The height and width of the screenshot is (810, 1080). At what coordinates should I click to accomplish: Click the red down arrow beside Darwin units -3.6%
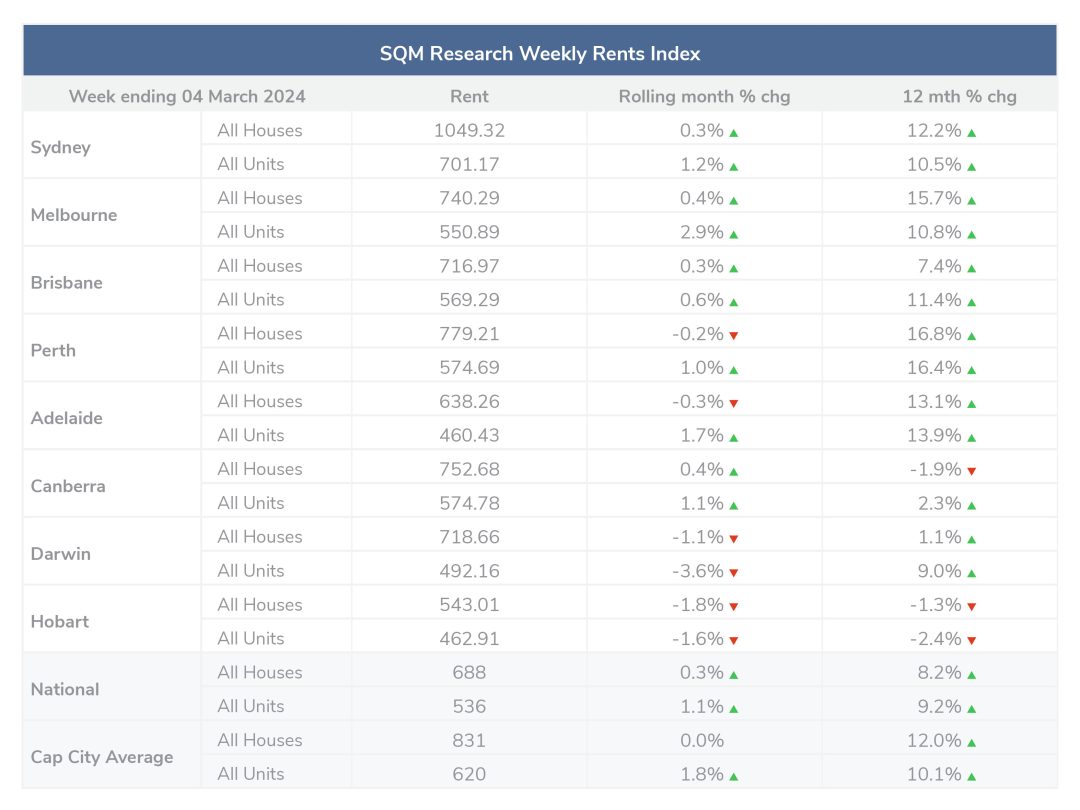(x=734, y=573)
